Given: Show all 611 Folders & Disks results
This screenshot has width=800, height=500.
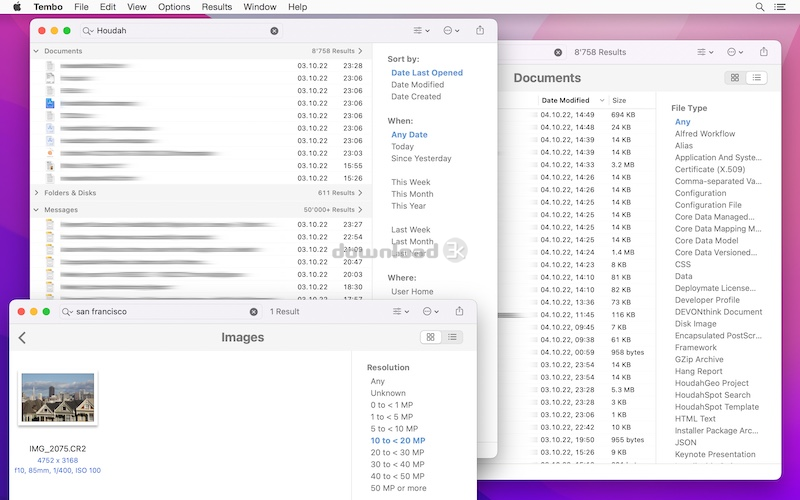Looking at the screenshot, I should pos(340,193).
